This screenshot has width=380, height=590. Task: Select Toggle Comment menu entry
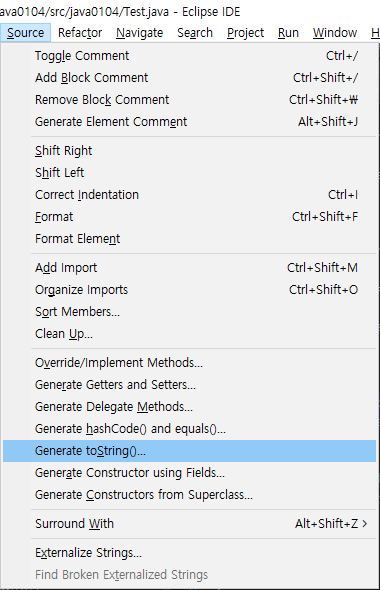tap(189, 56)
